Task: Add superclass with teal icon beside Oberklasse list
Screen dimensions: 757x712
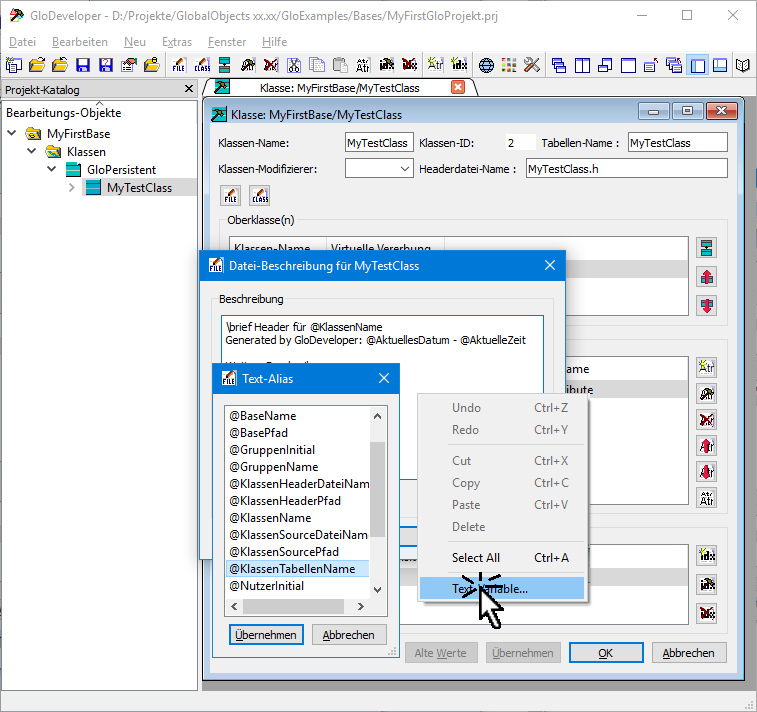Action: pos(706,248)
